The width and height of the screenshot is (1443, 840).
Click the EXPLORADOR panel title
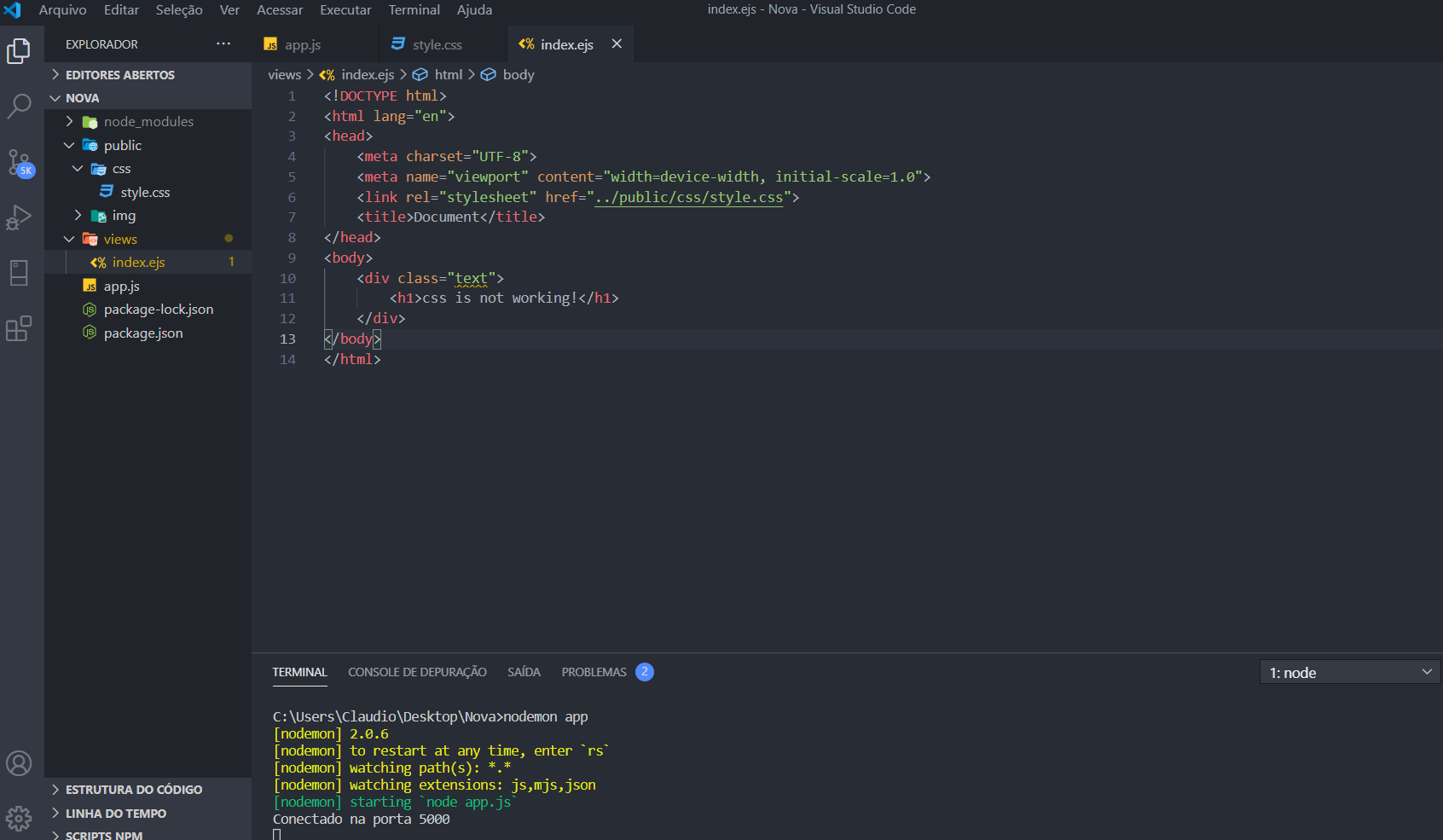101,44
